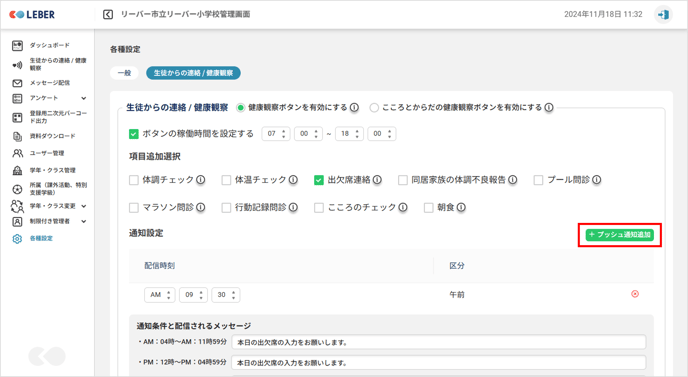Open ユーザー管理 menu item

coord(47,153)
